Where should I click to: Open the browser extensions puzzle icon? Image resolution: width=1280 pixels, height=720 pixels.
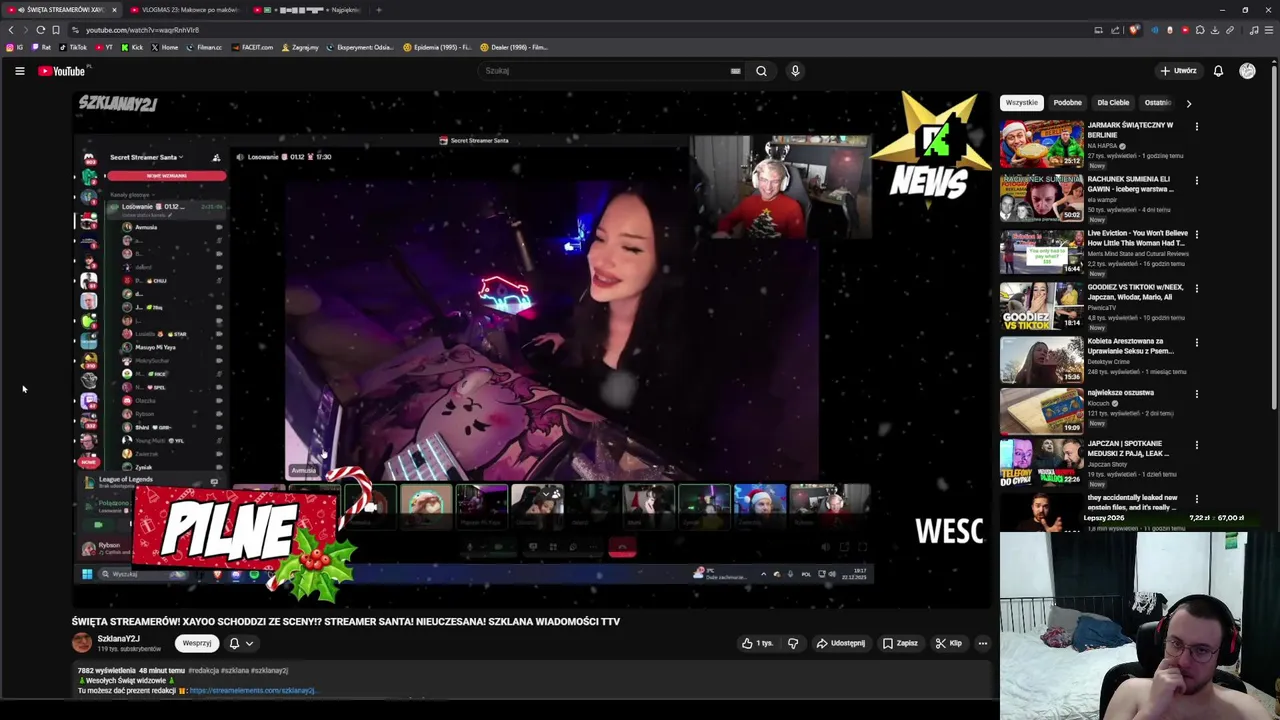click(1200, 30)
